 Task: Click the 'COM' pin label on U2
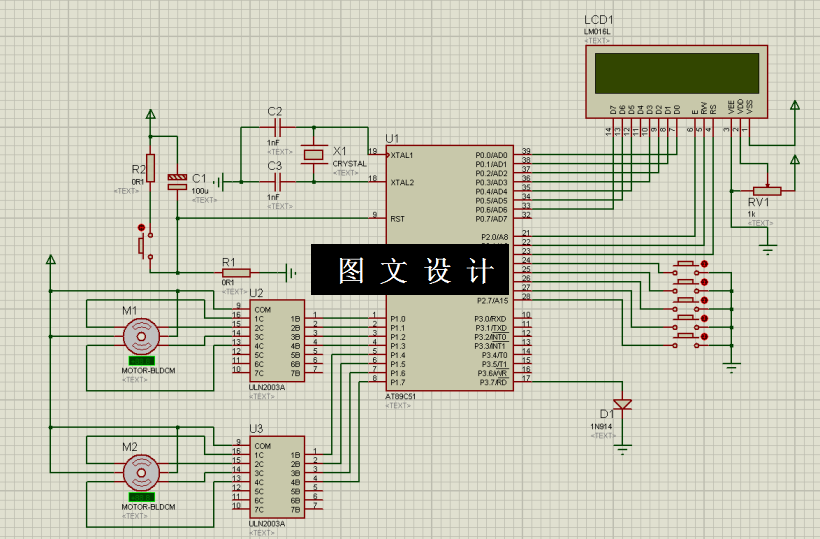click(263, 309)
